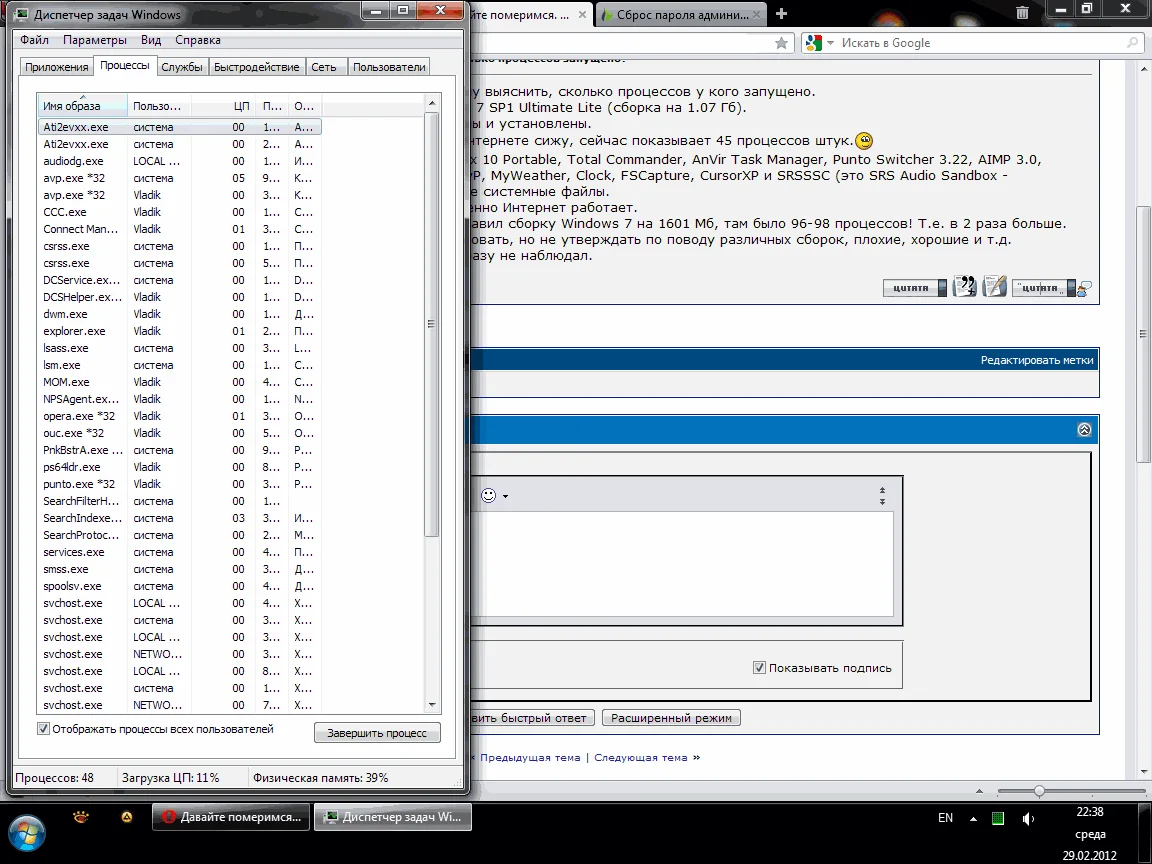Open the 'Параметры' menu in Task Manager
Image resolution: width=1152 pixels, height=864 pixels.
(95, 40)
